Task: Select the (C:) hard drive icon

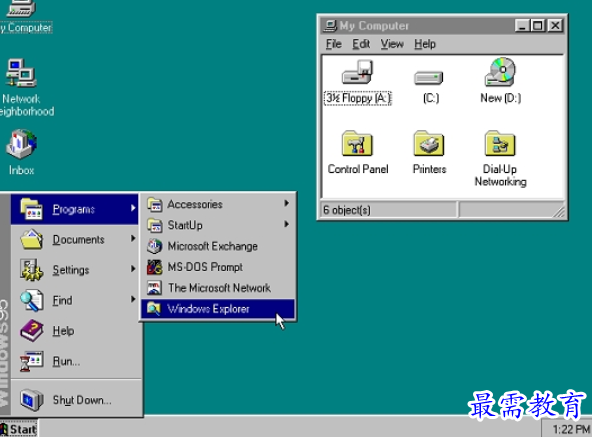Action: point(429,77)
